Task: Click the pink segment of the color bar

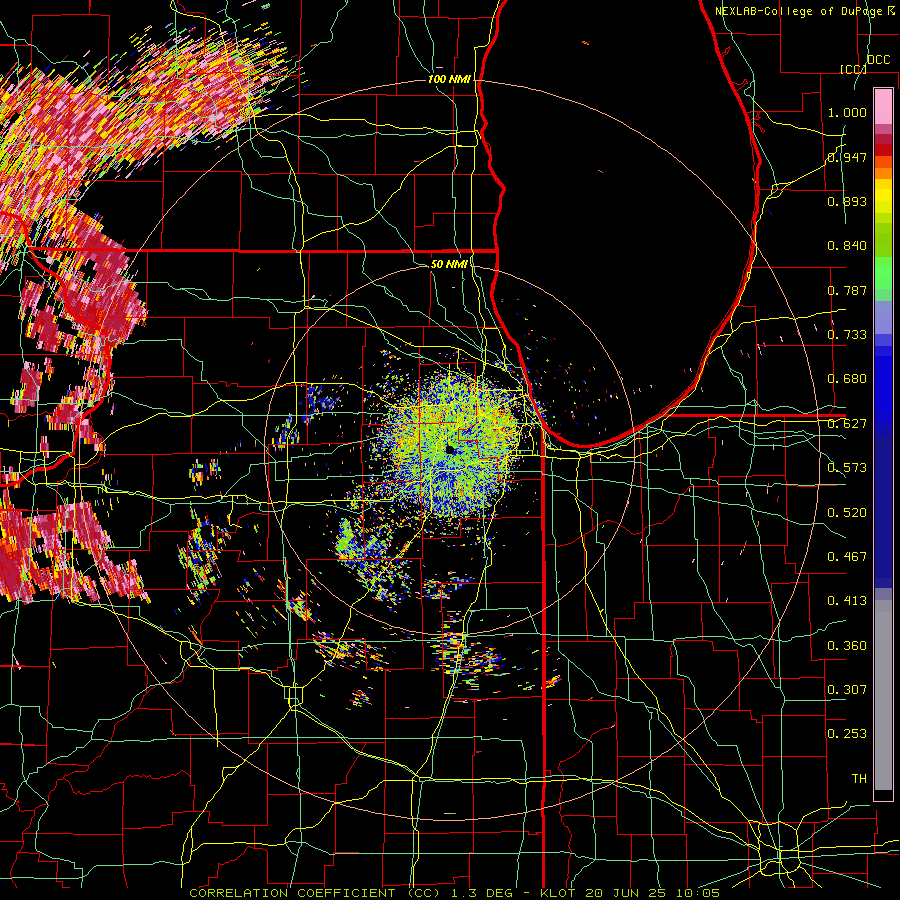Action: pos(883,107)
